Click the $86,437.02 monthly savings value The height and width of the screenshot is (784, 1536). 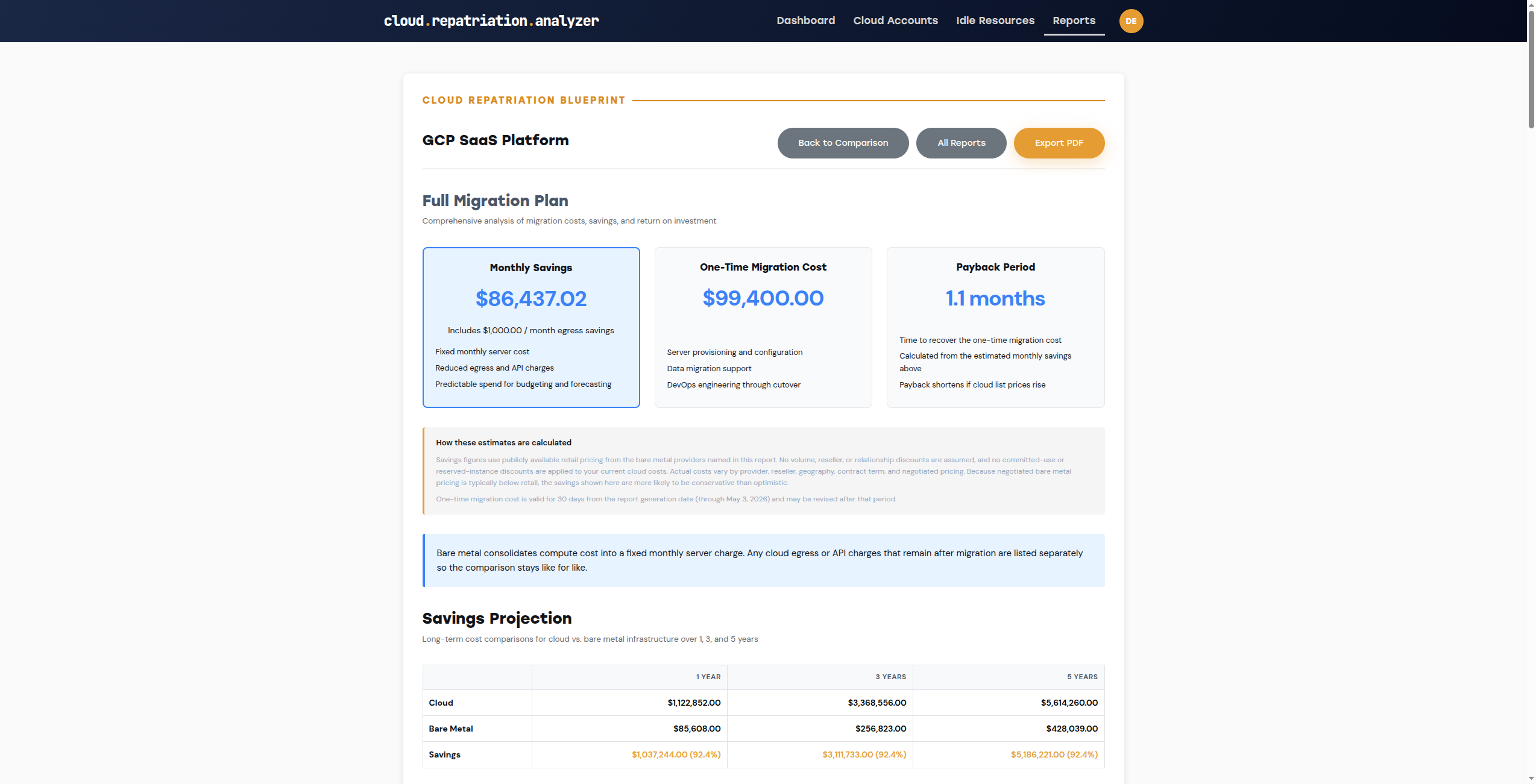point(531,299)
